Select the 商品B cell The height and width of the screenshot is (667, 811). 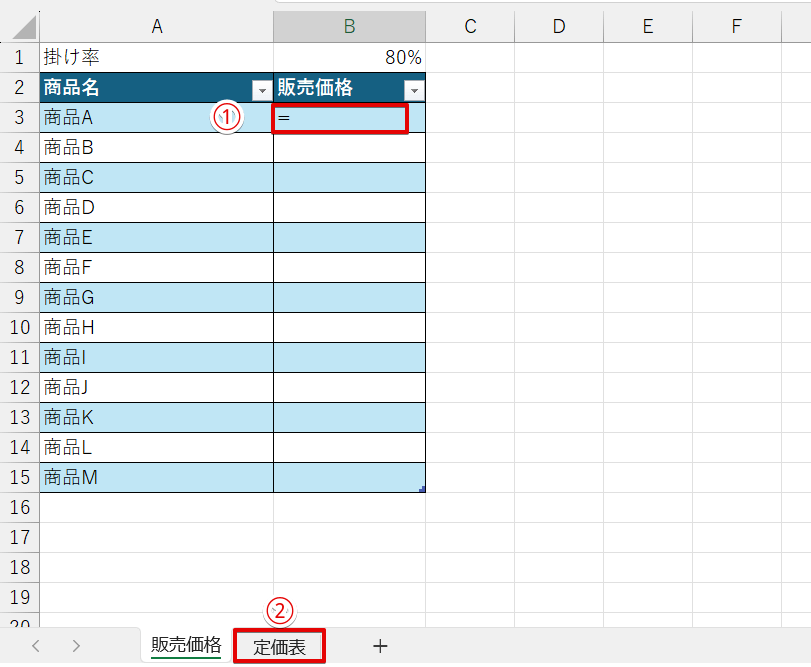157,147
